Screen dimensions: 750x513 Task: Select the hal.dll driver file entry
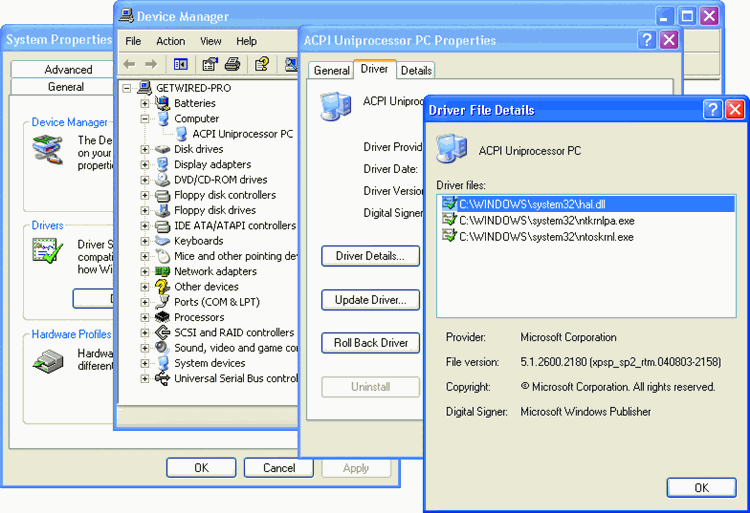(x=586, y=204)
